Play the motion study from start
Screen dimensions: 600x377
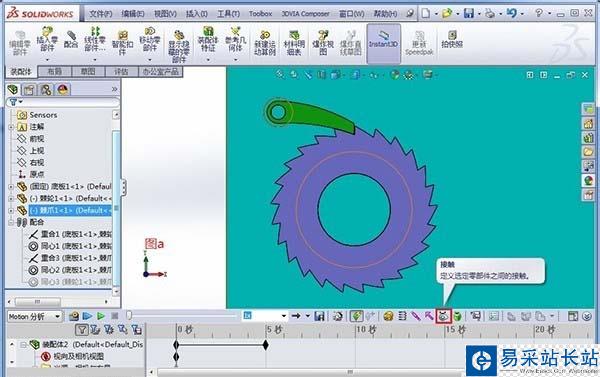[x=87, y=316]
